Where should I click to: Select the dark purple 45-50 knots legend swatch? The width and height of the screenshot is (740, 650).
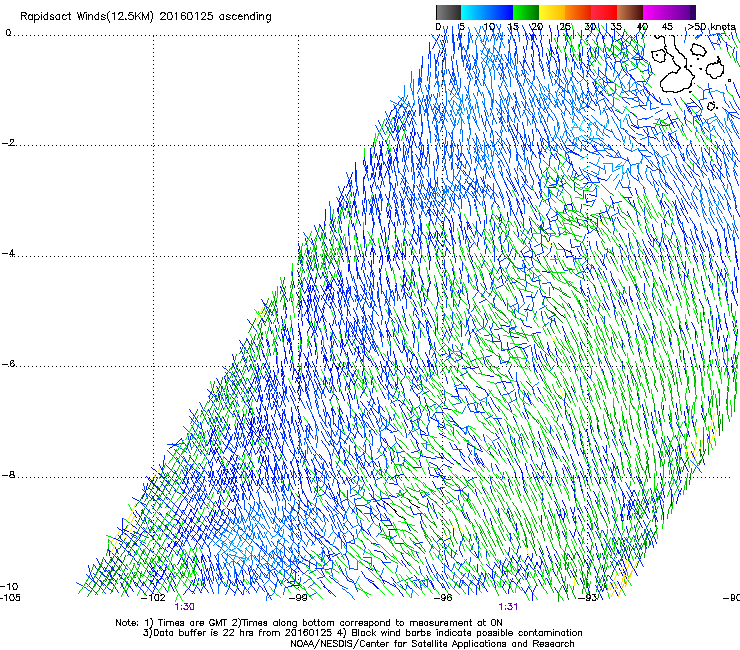(x=682, y=12)
